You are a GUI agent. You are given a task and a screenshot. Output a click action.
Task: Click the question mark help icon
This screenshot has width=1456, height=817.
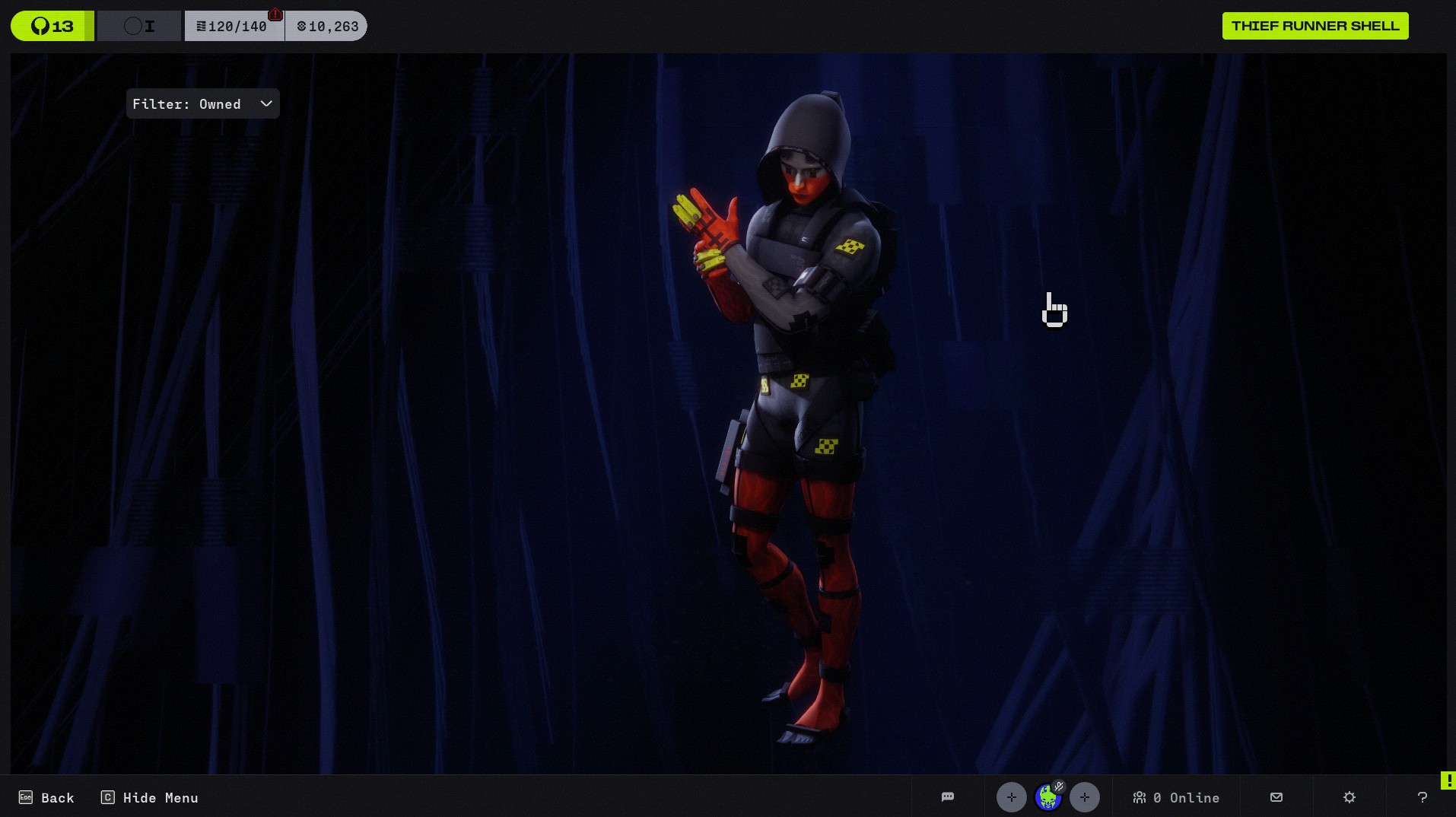tap(1422, 797)
